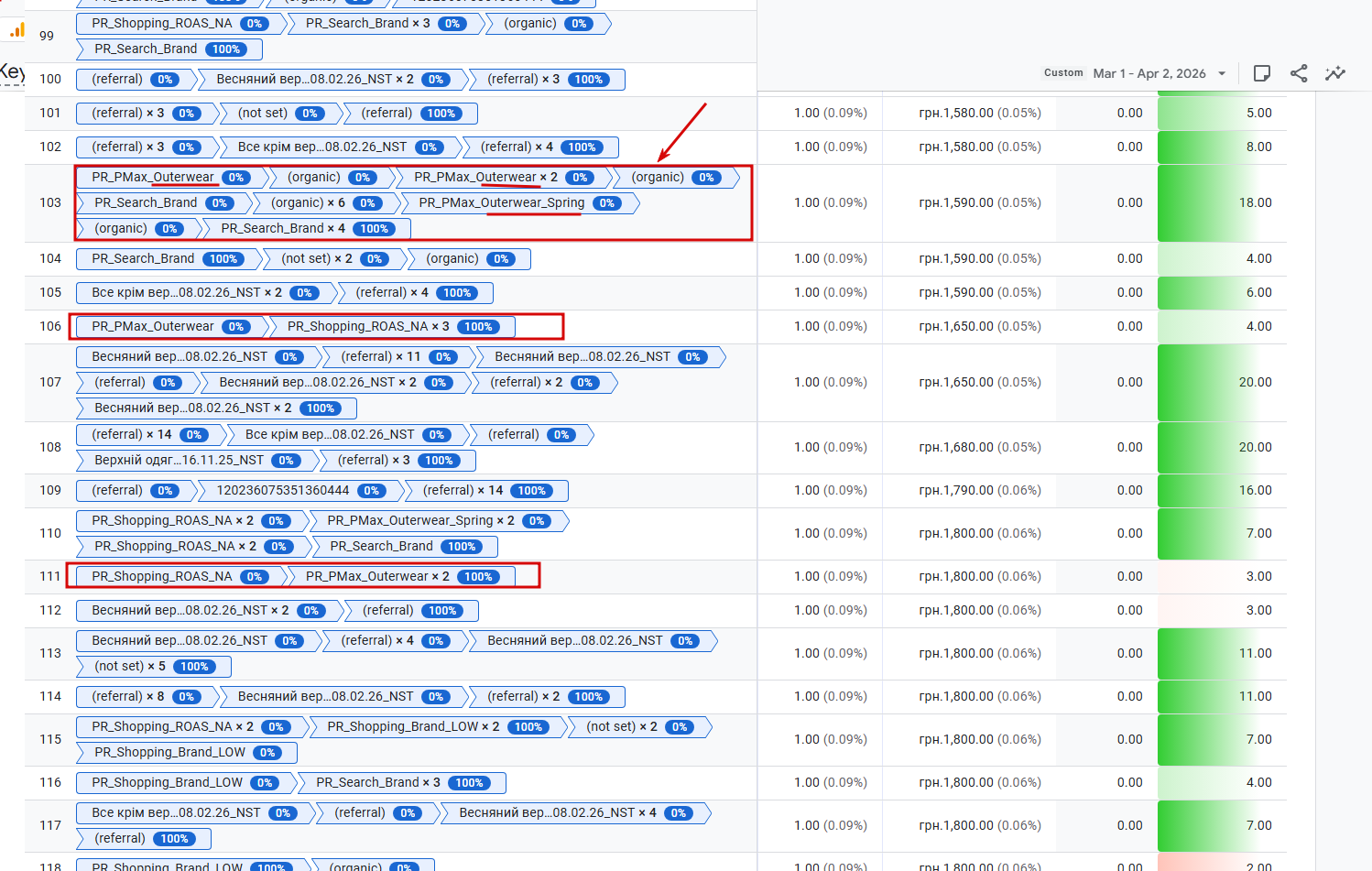1372x871 pixels.
Task: Click the 8.00 value in row 102
Action: click(x=1258, y=147)
